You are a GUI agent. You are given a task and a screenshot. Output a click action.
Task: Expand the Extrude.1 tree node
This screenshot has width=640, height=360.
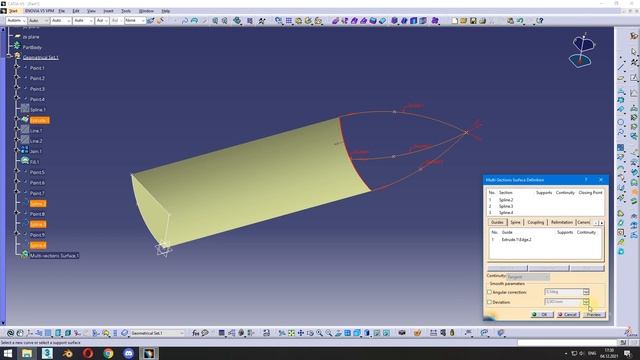pyautogui.click(x=17, y=118)
